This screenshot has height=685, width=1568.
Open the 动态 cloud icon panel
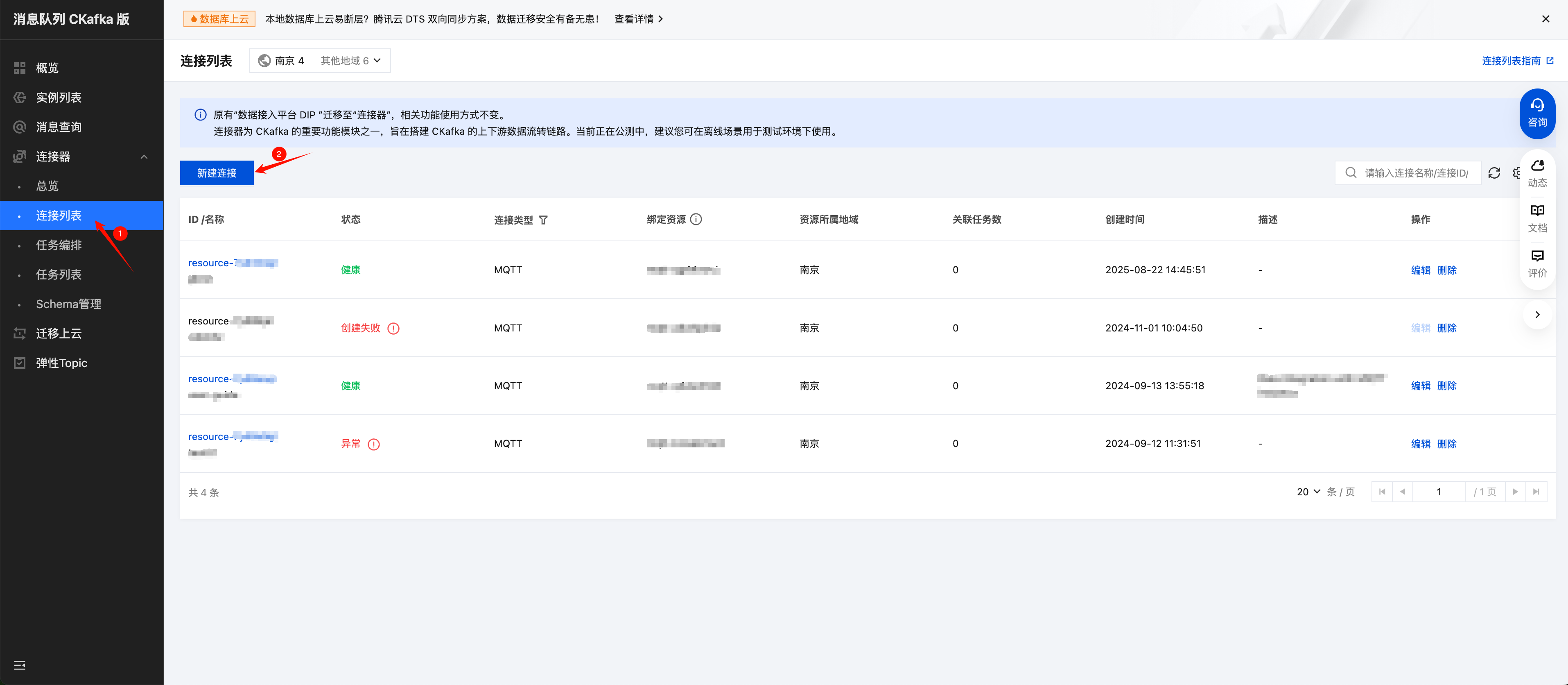1537,173
